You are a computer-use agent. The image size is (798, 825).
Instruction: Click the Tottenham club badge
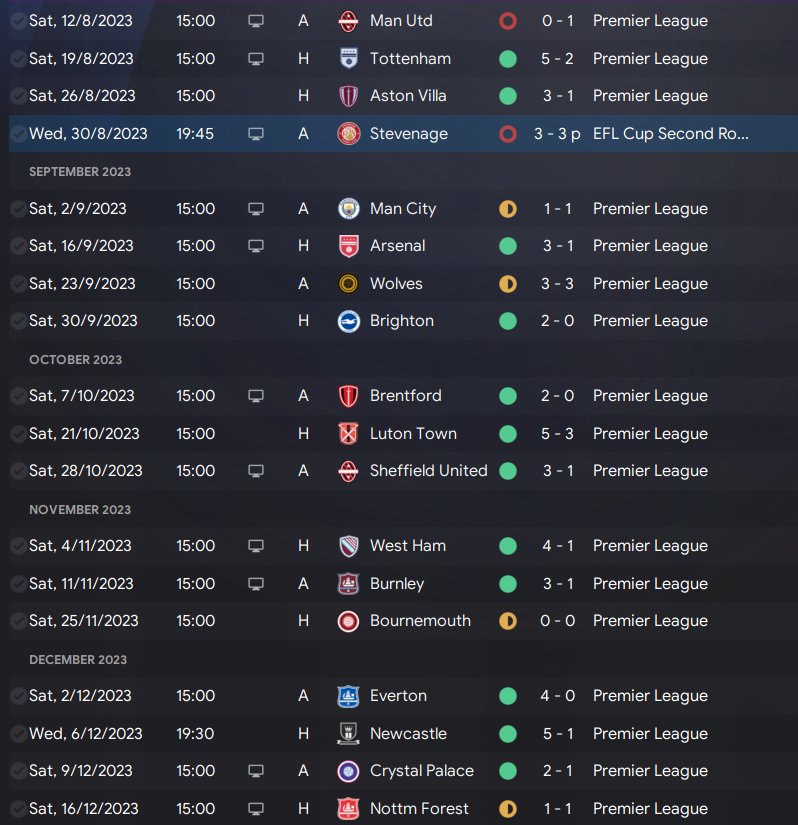(348, 59)
